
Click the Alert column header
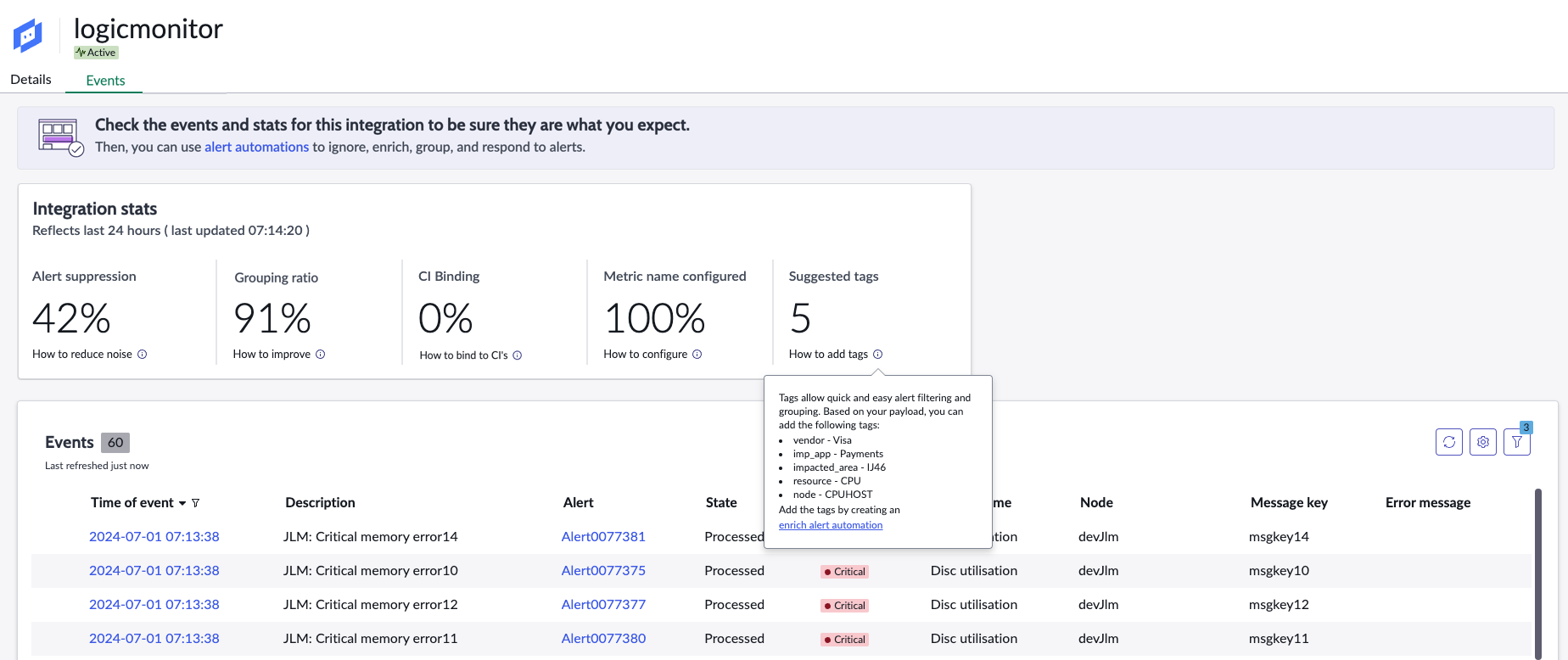(x=579, y=503)
